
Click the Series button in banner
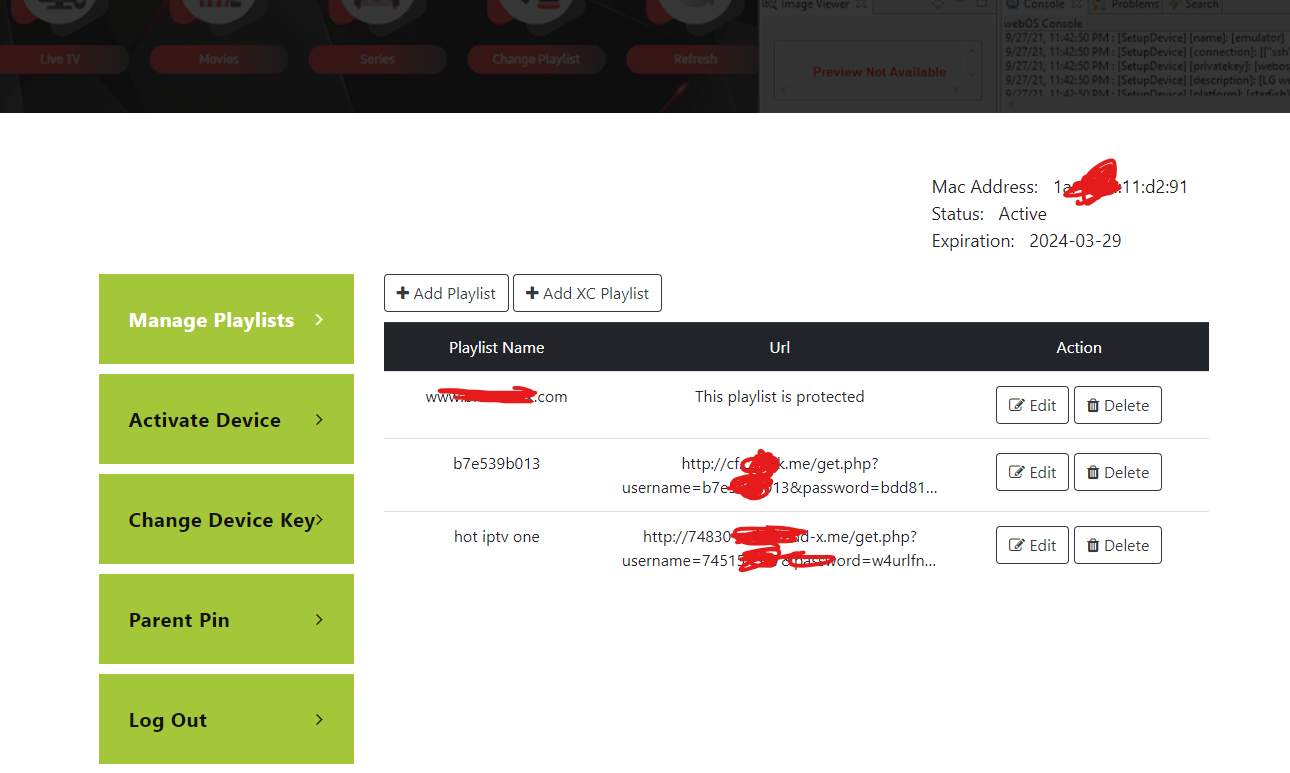tap(377, 59)
